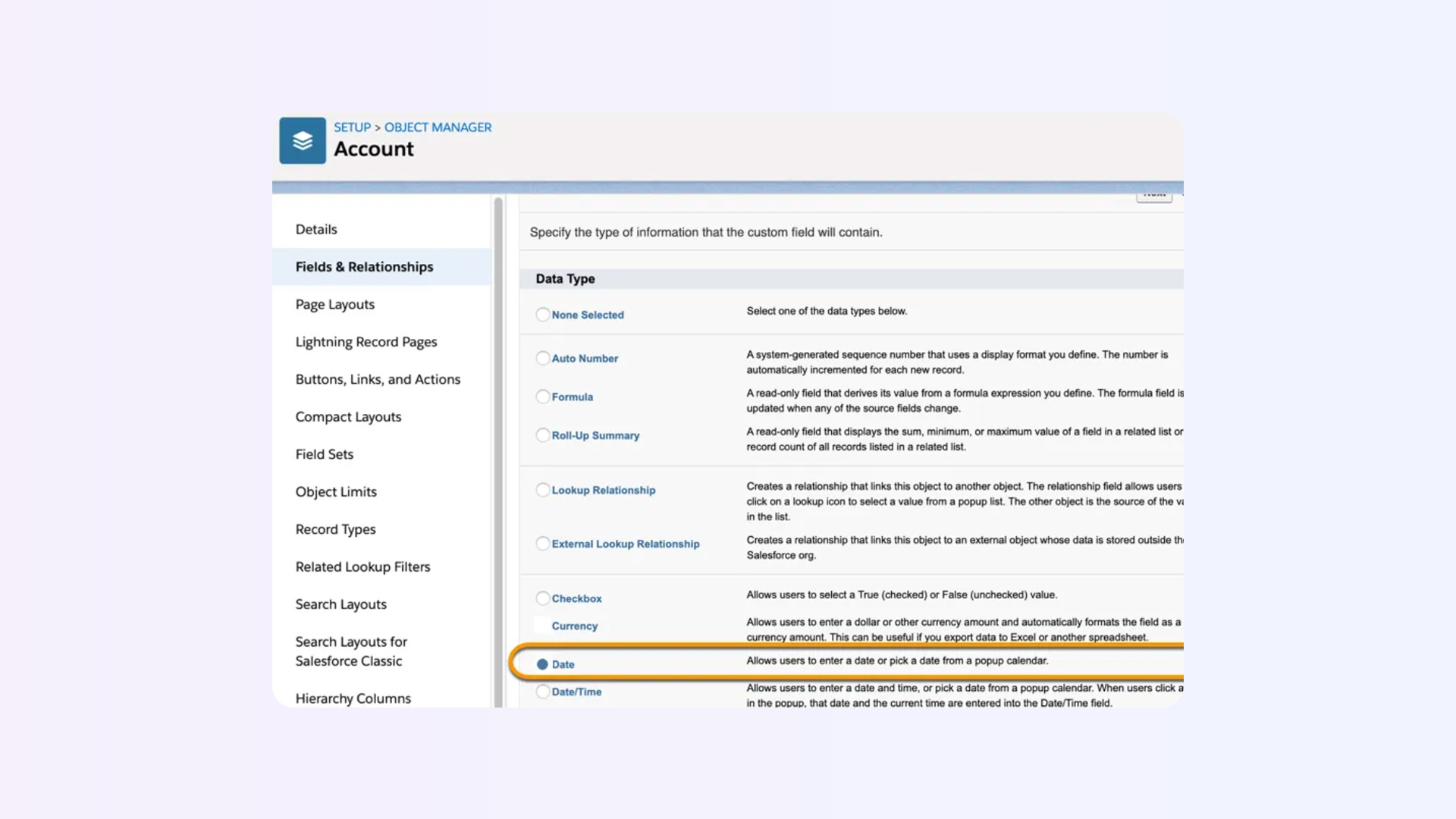Viewport: 1456px width, 819px height.
Task: Select the Roll-Up Summary radio button
Action: 543,435
